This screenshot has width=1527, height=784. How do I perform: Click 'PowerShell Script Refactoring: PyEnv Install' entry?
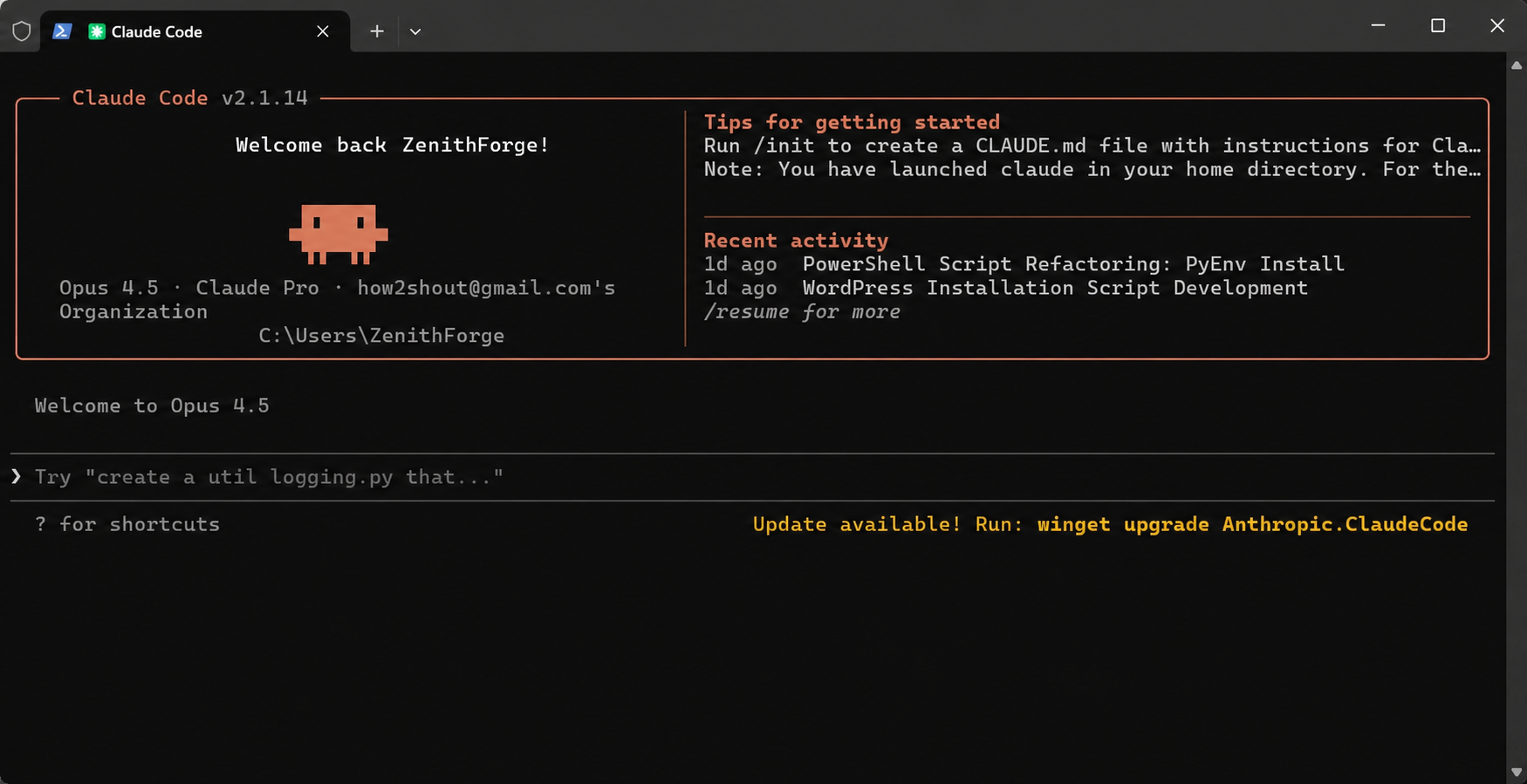(1073, 264)
